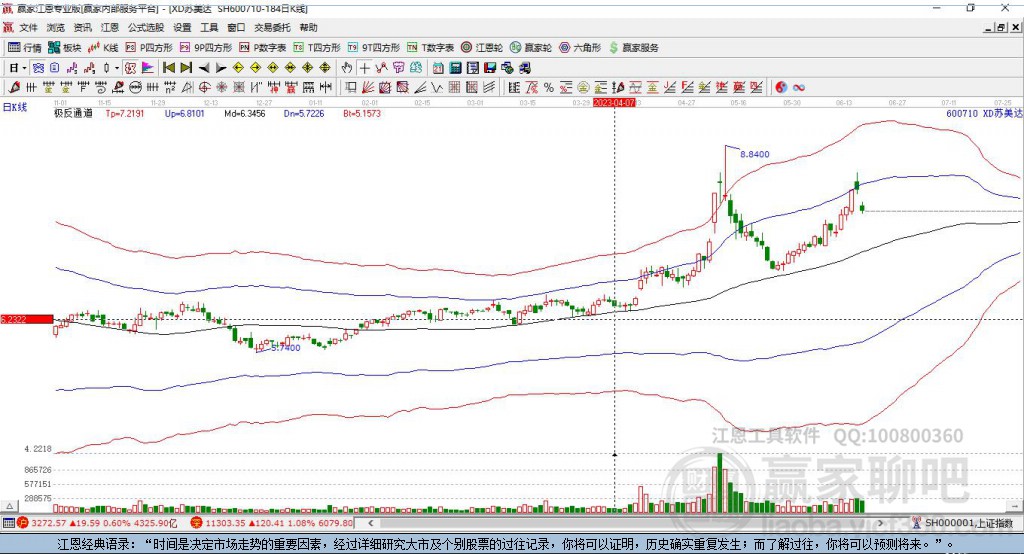This screenshot has width=1024, height=554.
Task: Open the 帮助 menu
Action: [x=308, y=27]
